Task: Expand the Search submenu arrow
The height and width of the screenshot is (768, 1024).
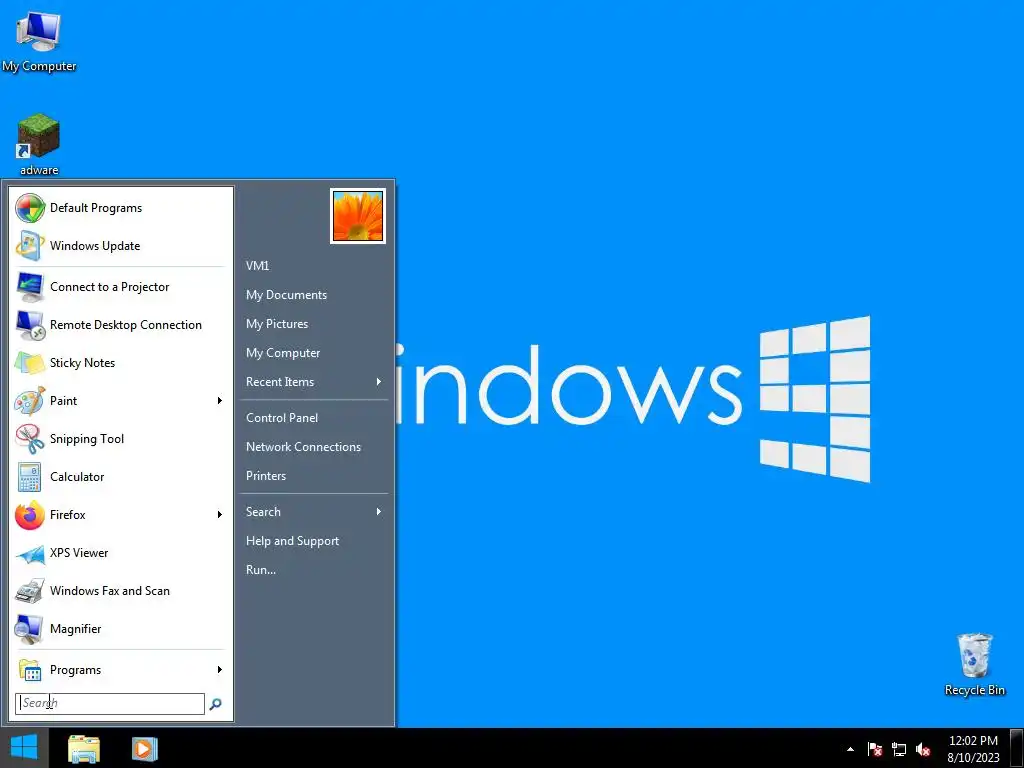Action: 379,512
